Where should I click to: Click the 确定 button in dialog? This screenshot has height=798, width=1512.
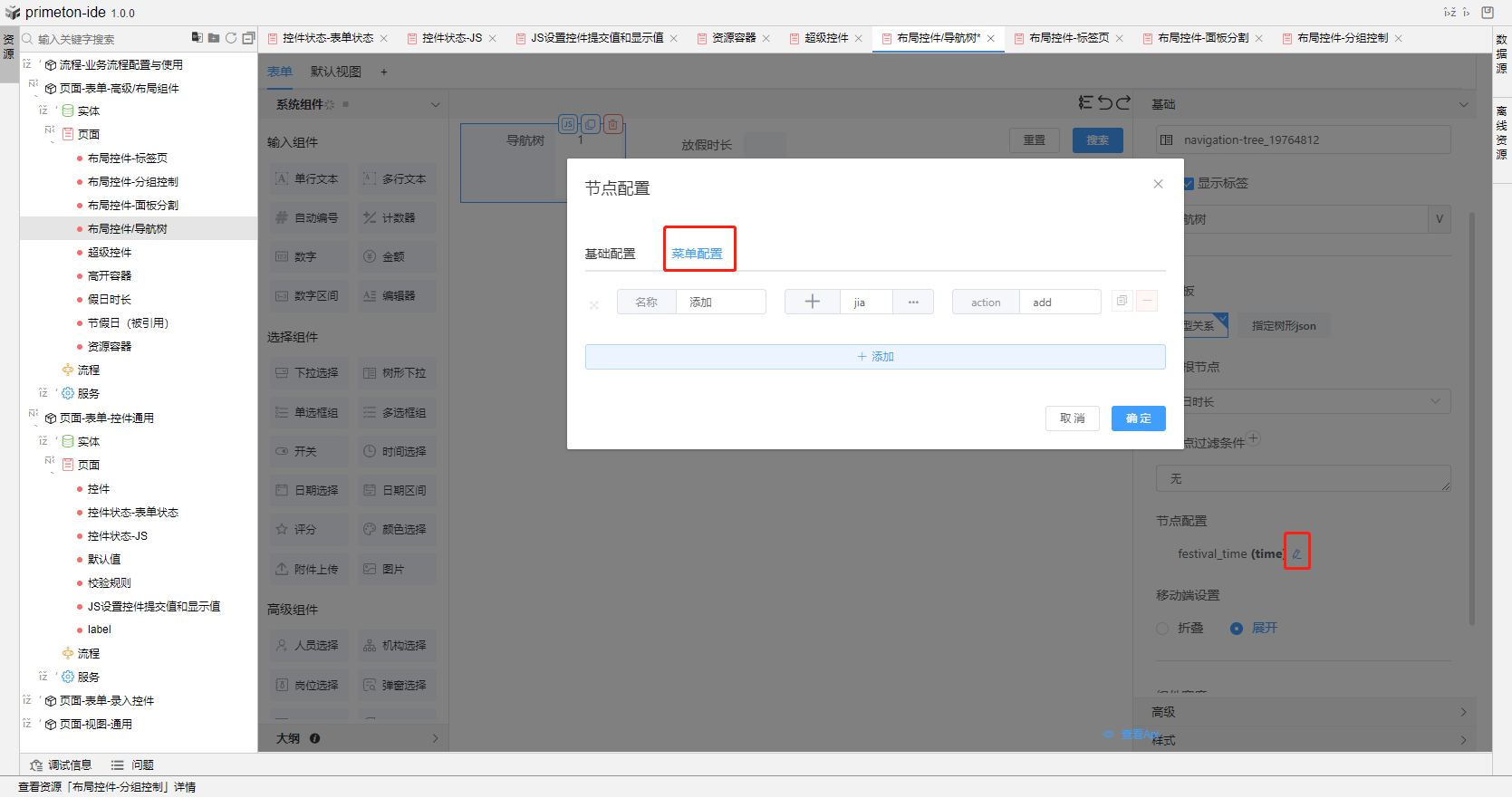pos(1138,418)
